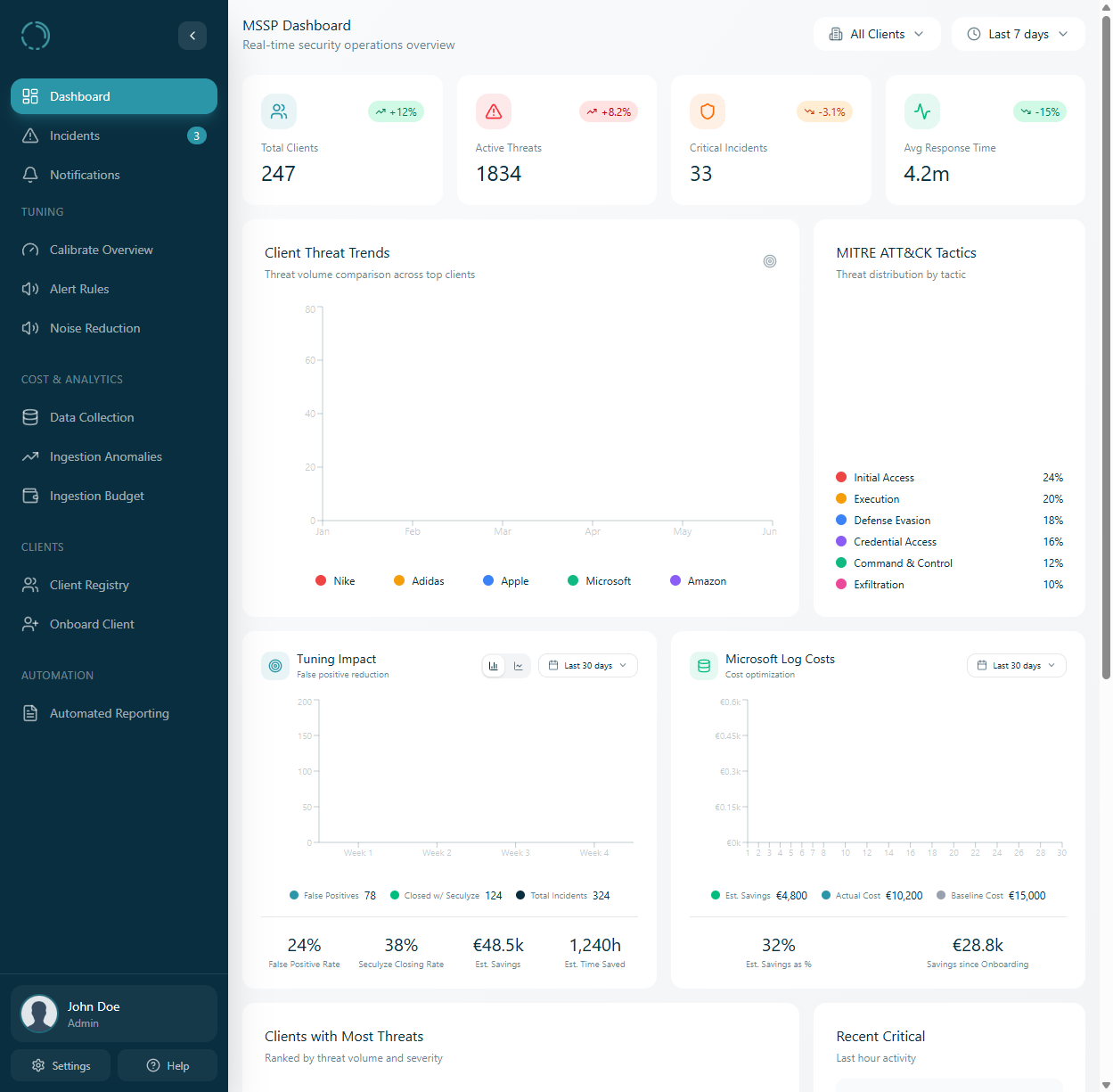Switch Tuning Impact to line chart view
Screen dimensions: 1113x1092
[519, 666]
